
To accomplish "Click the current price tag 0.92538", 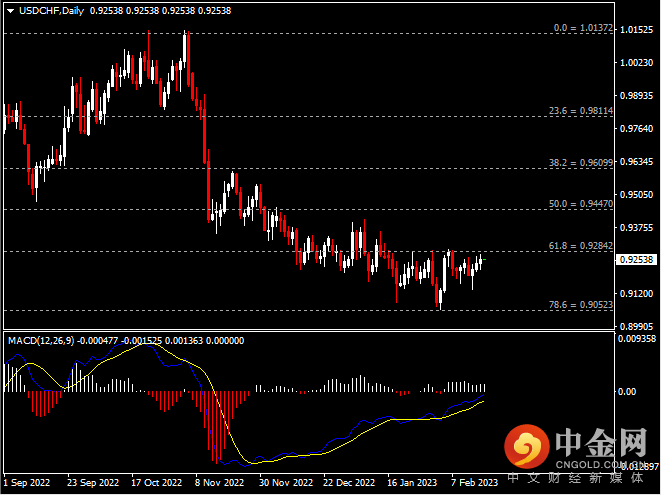I will pyautogui.click(x=638, y=260).
